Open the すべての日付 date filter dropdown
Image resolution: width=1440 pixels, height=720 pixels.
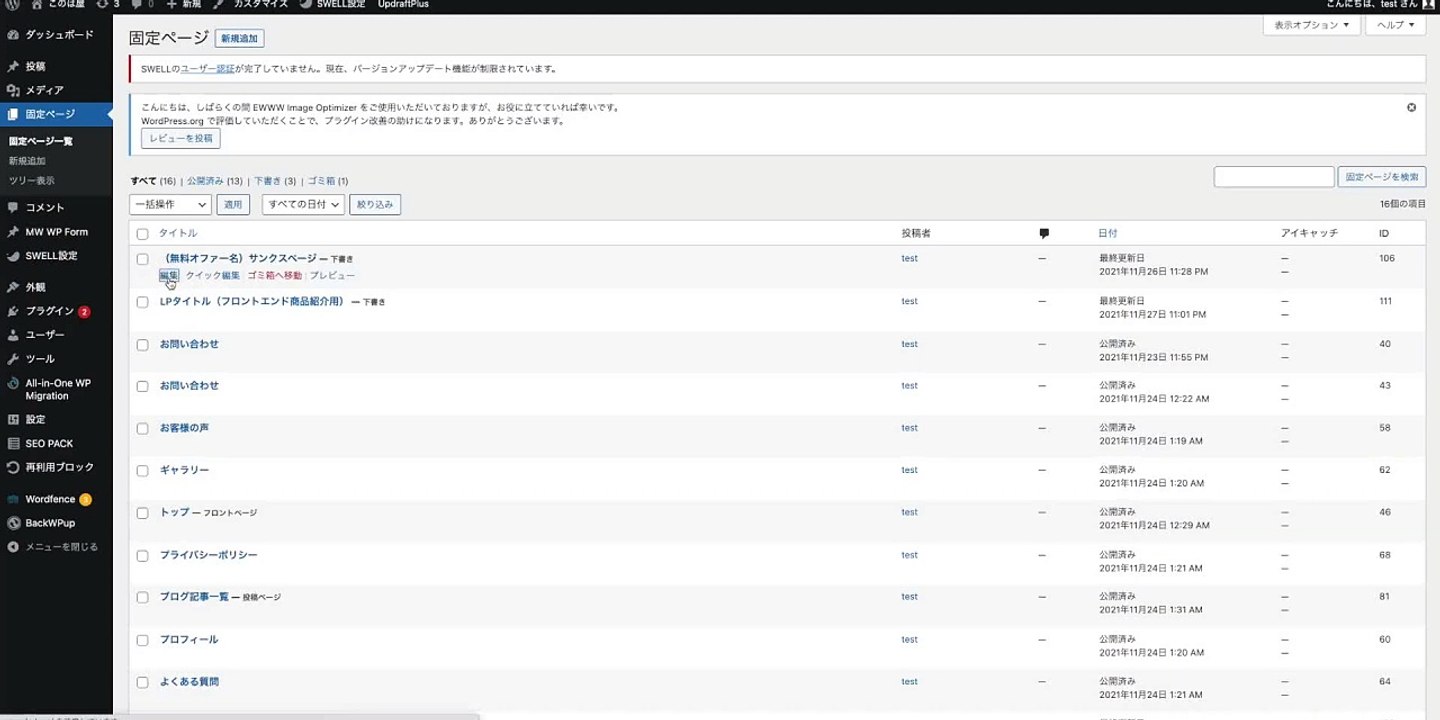(303, 204)
